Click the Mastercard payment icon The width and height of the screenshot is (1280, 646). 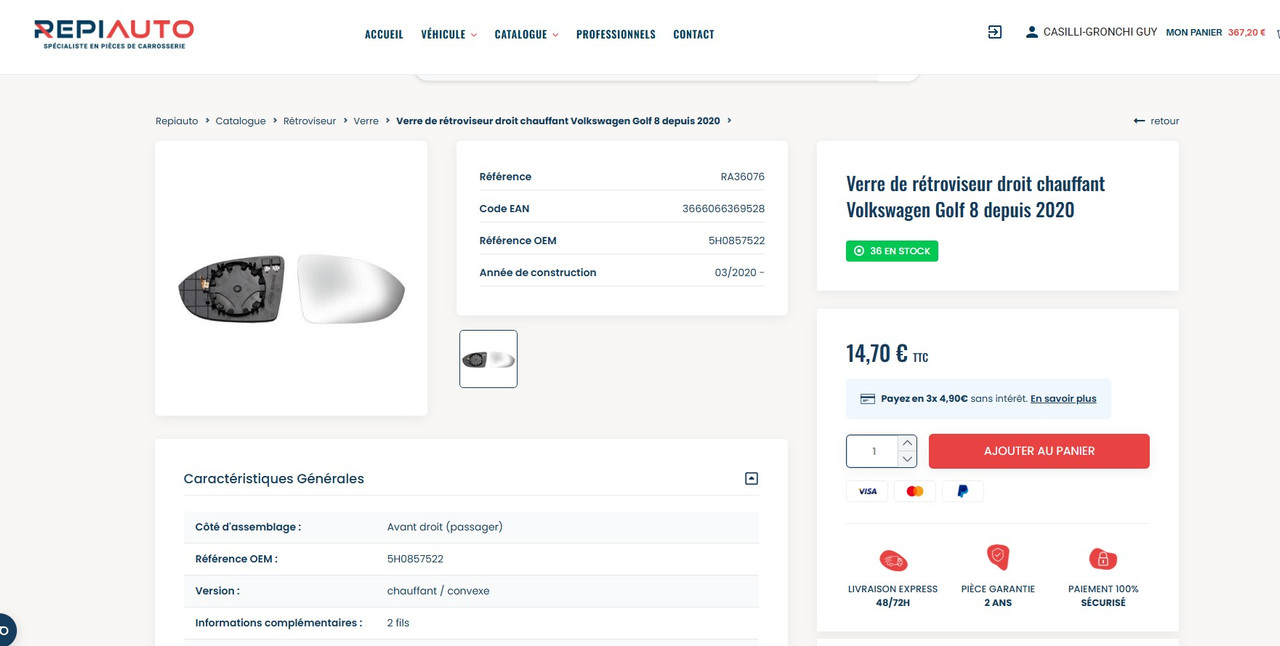click(915, 491)
